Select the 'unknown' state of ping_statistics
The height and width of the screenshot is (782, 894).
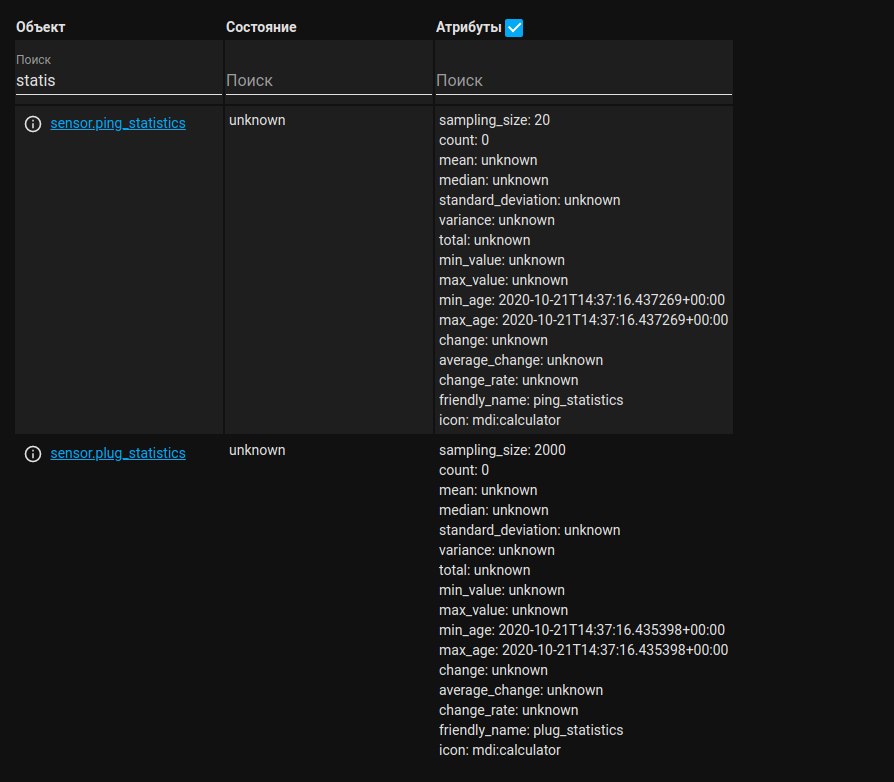257,120
